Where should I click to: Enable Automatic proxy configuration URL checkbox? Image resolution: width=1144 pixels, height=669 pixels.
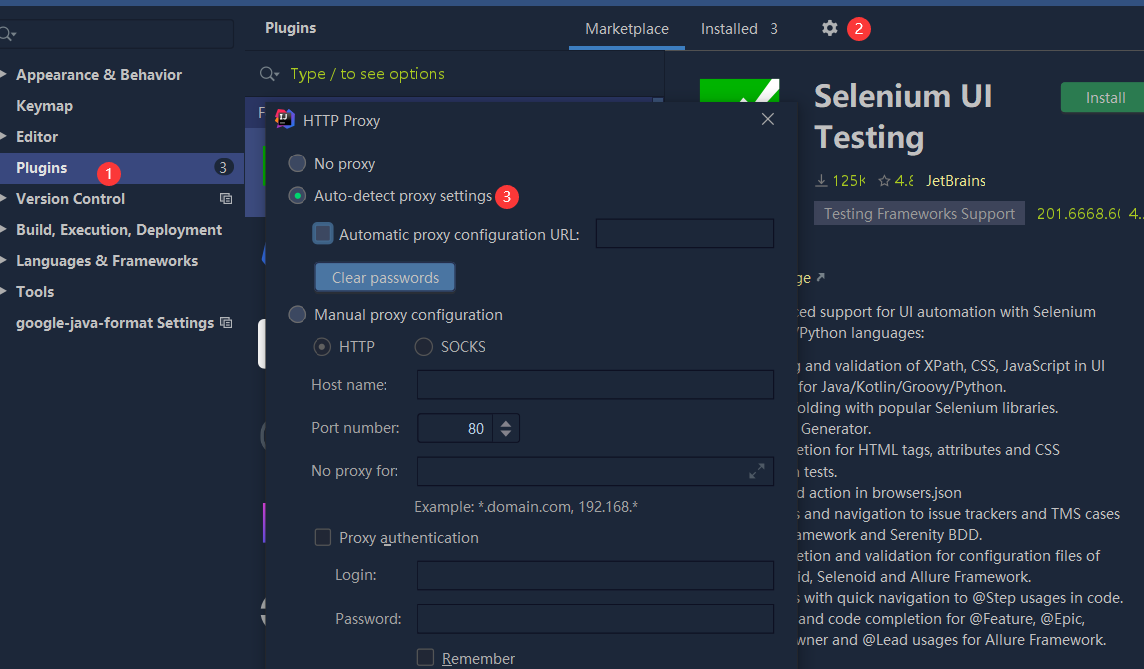(323, 234)
